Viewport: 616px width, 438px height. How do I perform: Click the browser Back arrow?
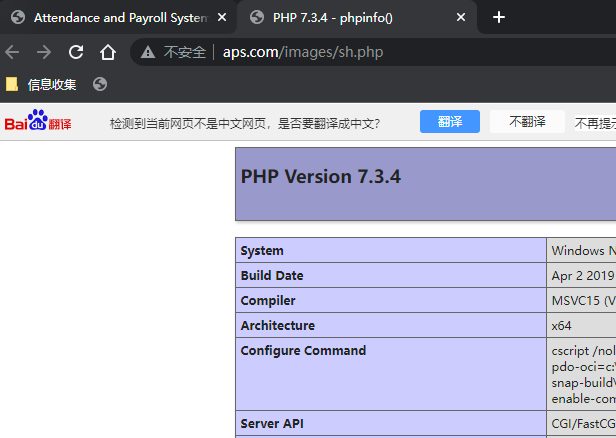pos(12,52)
